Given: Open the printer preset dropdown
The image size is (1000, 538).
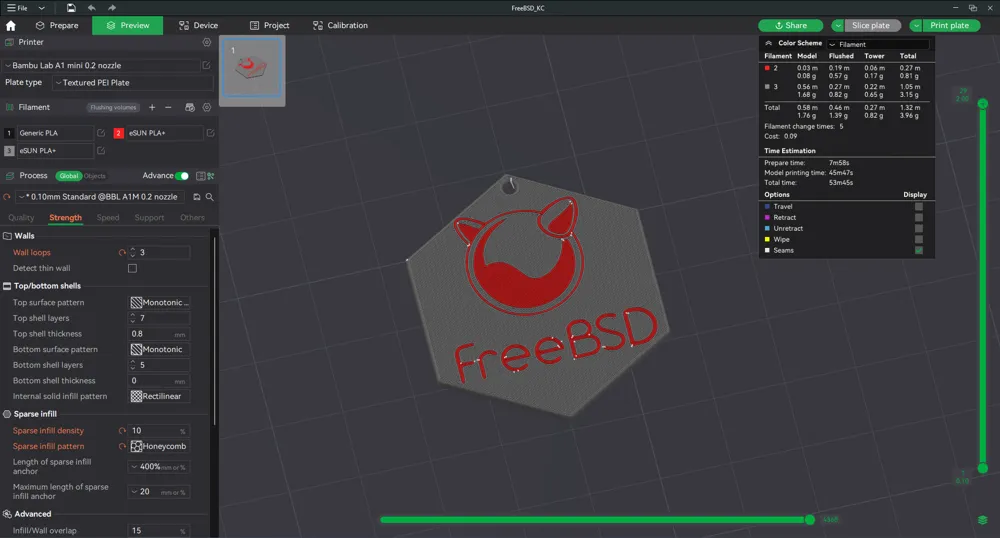Looking at the screenshot, I should [101, 65].
